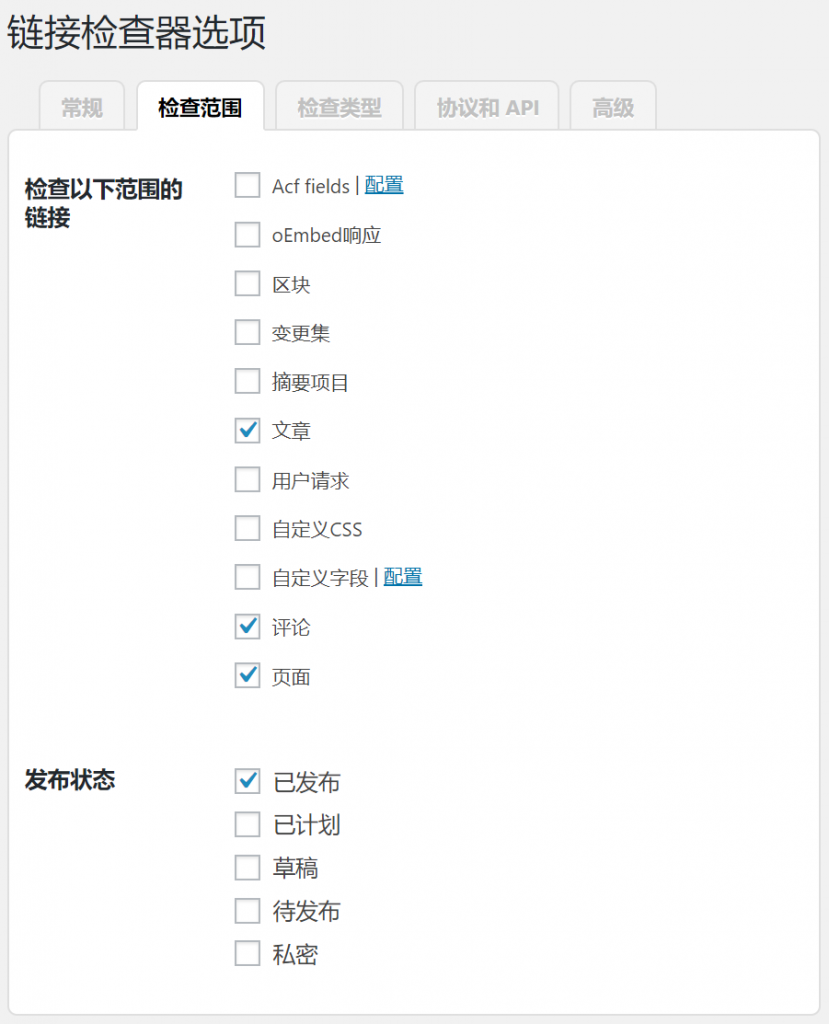
Task: Uncheck the 文章 checkbox
Action: pos(247,431)
